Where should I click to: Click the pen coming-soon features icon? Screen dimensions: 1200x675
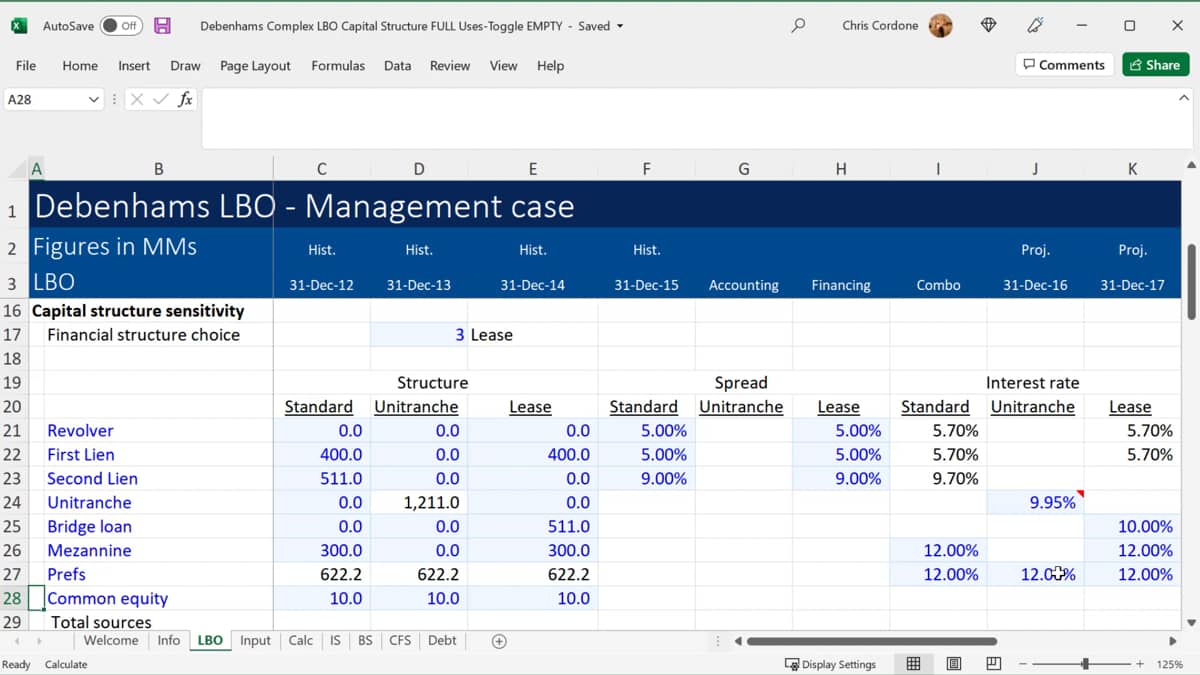point(1036,26)
